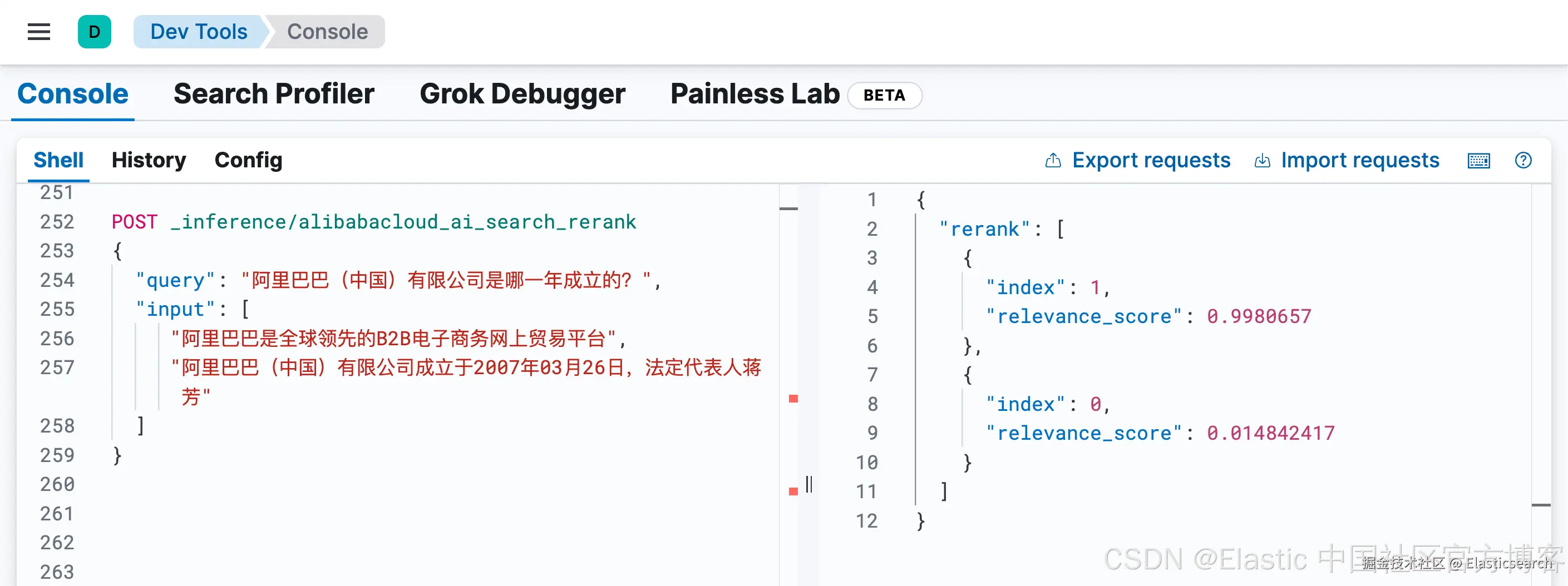Open the Painless Lab tab
1568x586 pixels.
[x=755, y=94]
